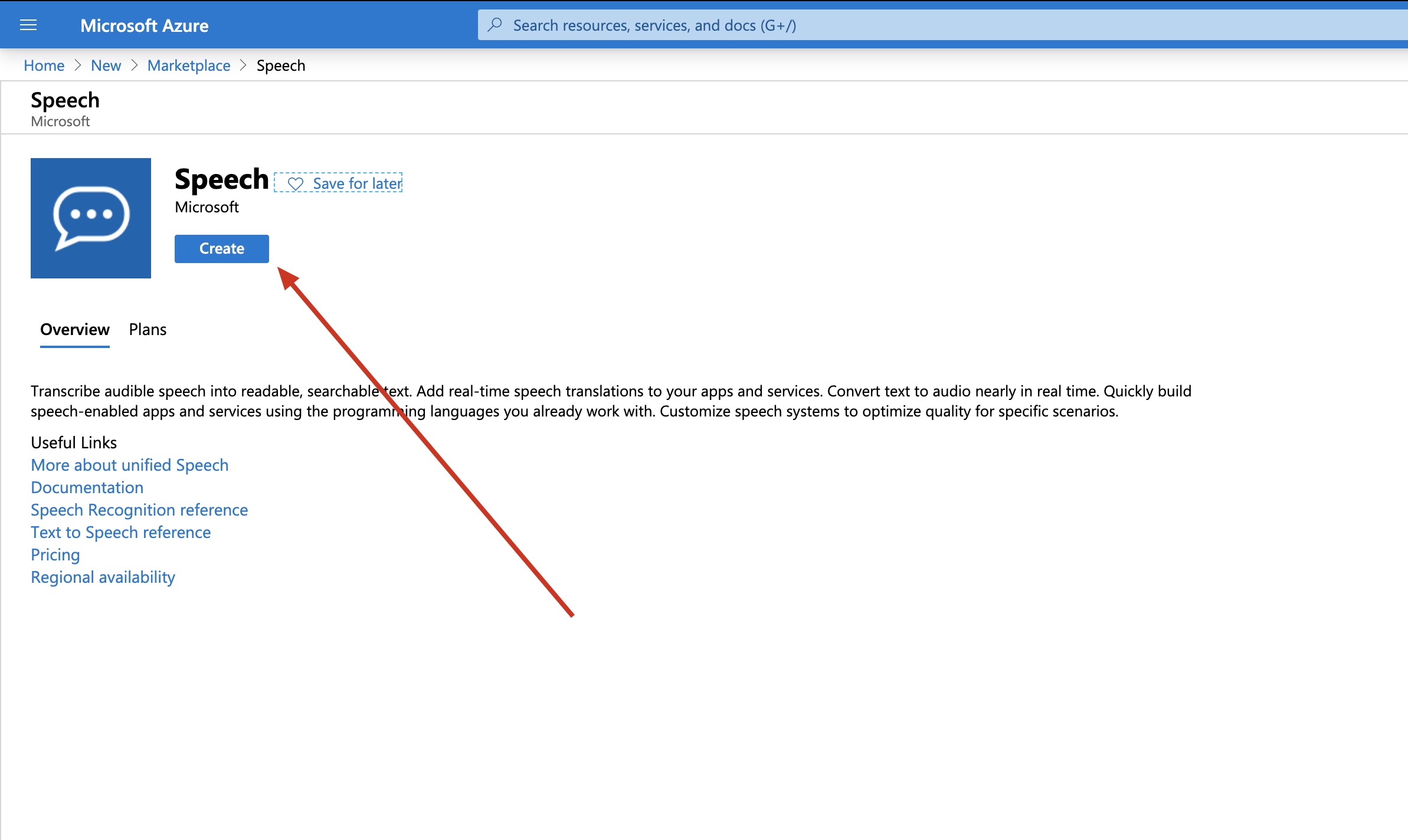The height and width of the screenshot is (840, 1408).
Task: Select the Overview tab
Action: tap(75, 329)
